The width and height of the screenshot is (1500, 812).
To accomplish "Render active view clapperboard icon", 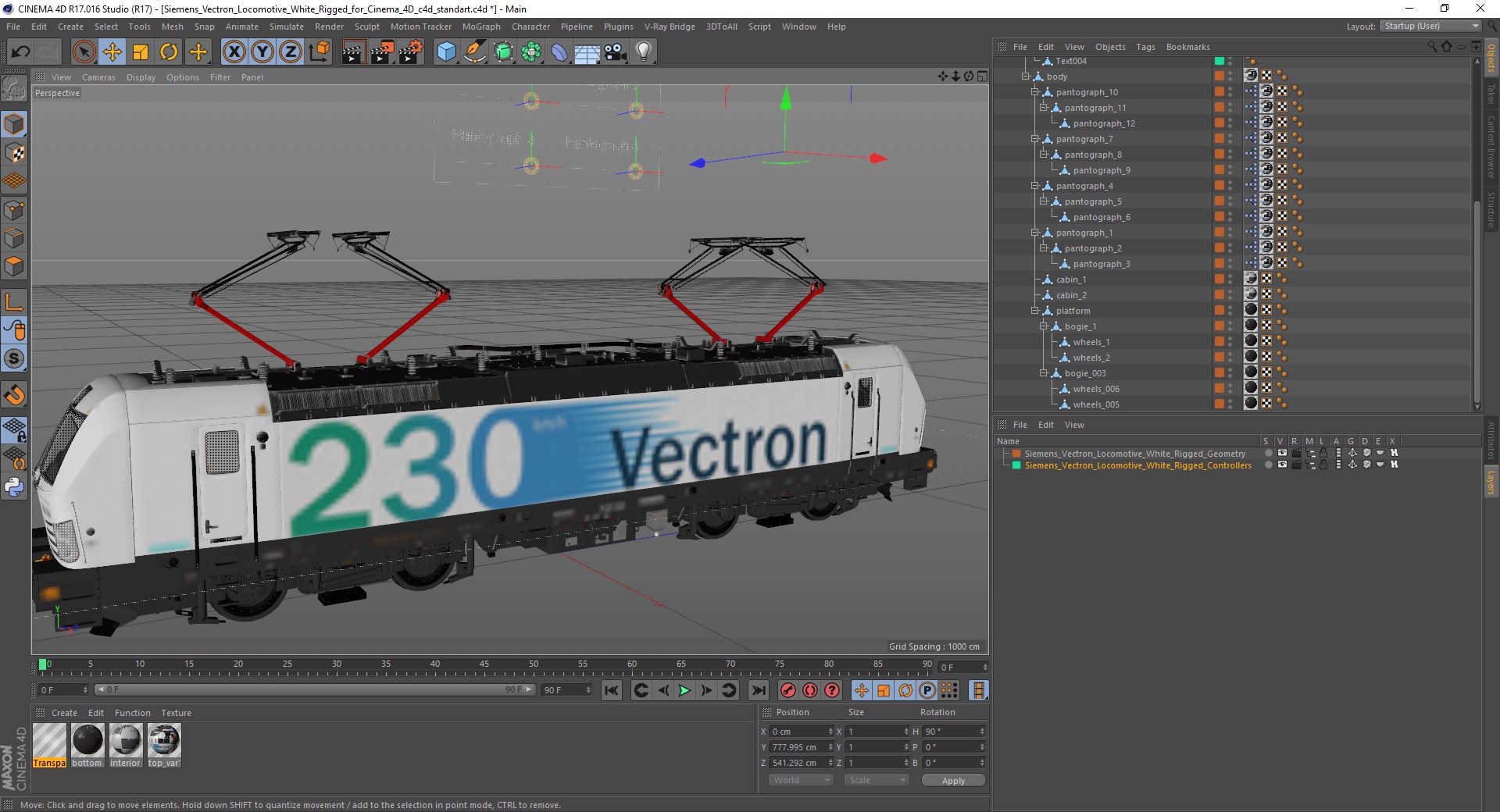I will (x=353, y=52).
